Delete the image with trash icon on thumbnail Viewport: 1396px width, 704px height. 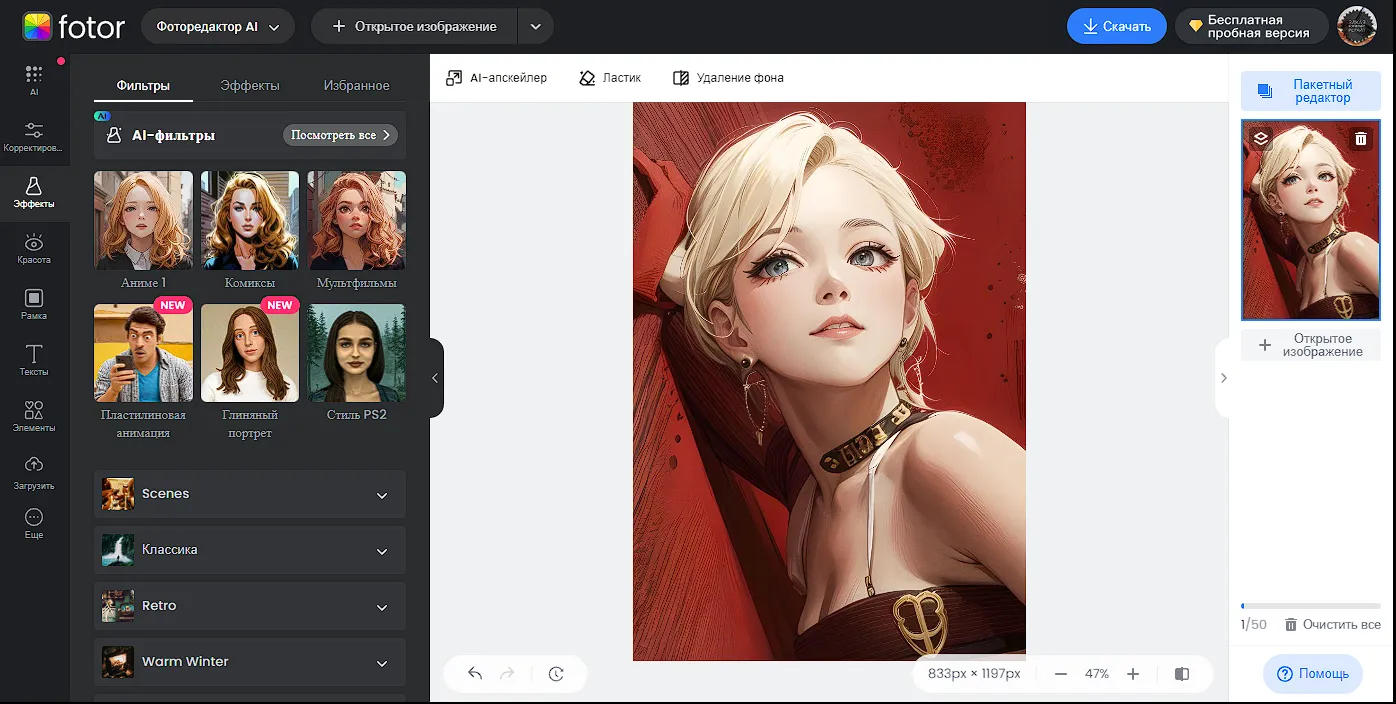click(x=1360, y=139)
